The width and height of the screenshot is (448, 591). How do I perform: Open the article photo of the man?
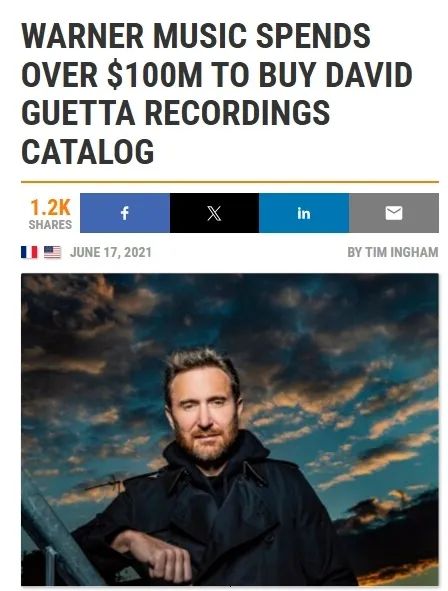230,430
